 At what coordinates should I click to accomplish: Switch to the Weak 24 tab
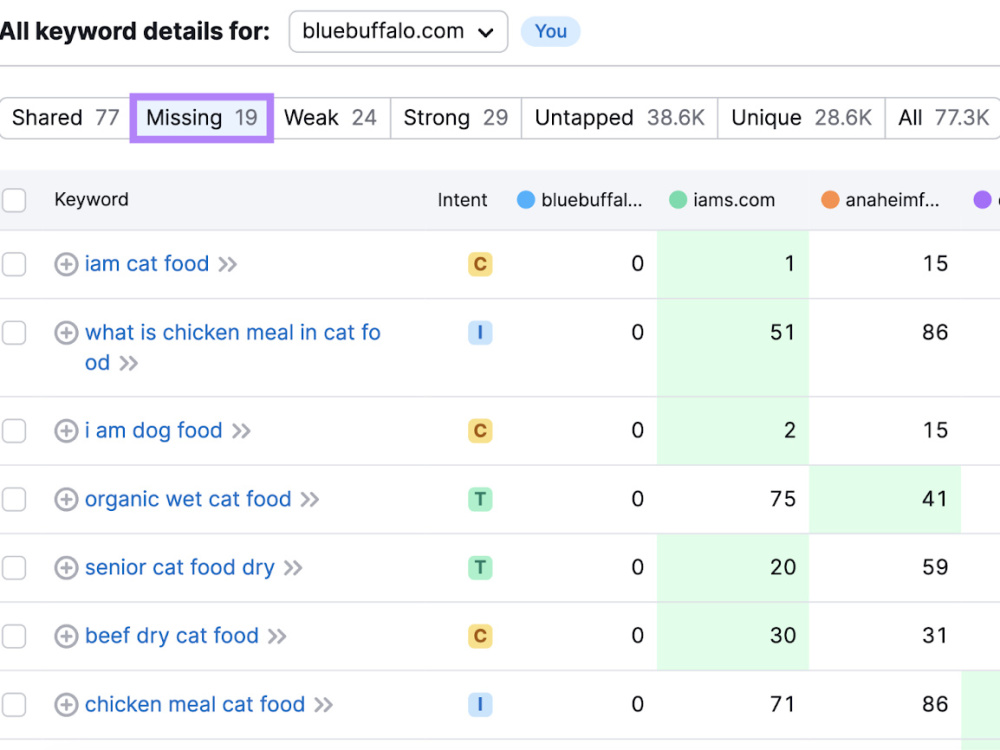(330, 118)
